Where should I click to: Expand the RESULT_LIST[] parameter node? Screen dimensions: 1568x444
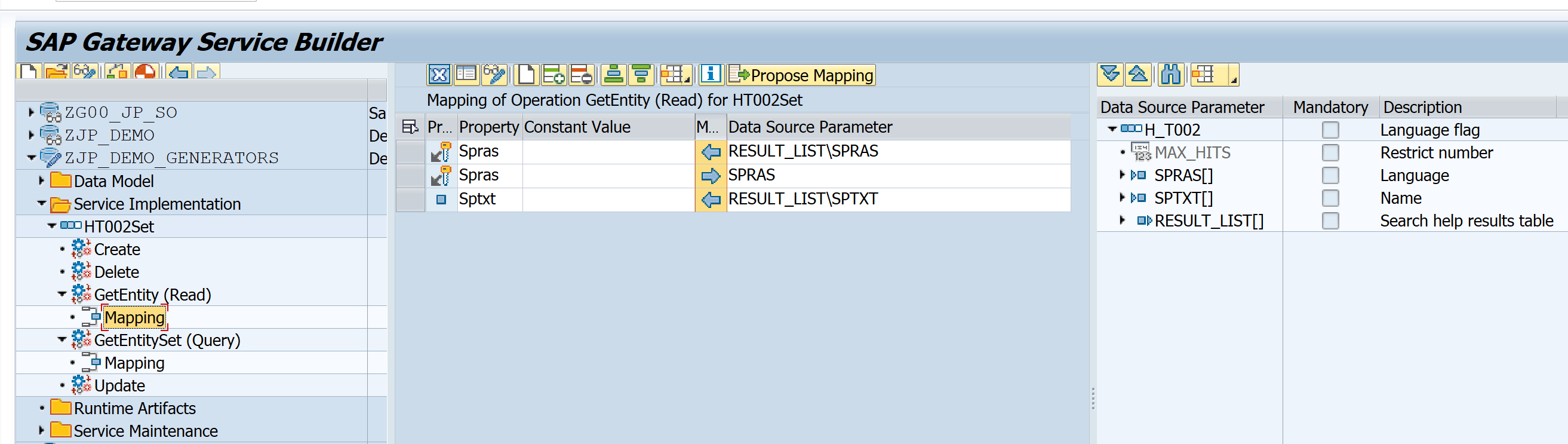coord(1122,220)
